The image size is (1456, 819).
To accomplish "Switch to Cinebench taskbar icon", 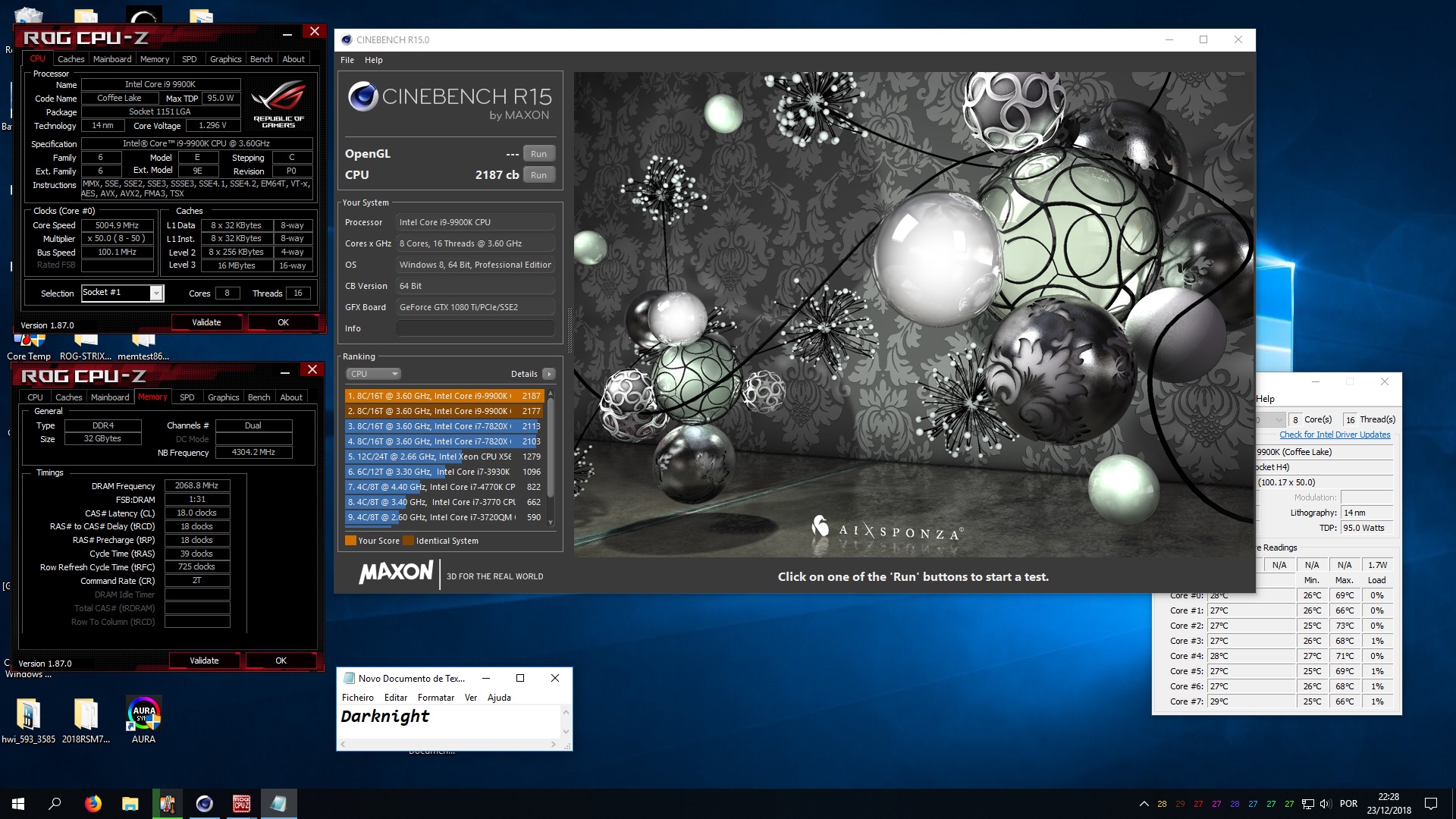I will [204, 804].
